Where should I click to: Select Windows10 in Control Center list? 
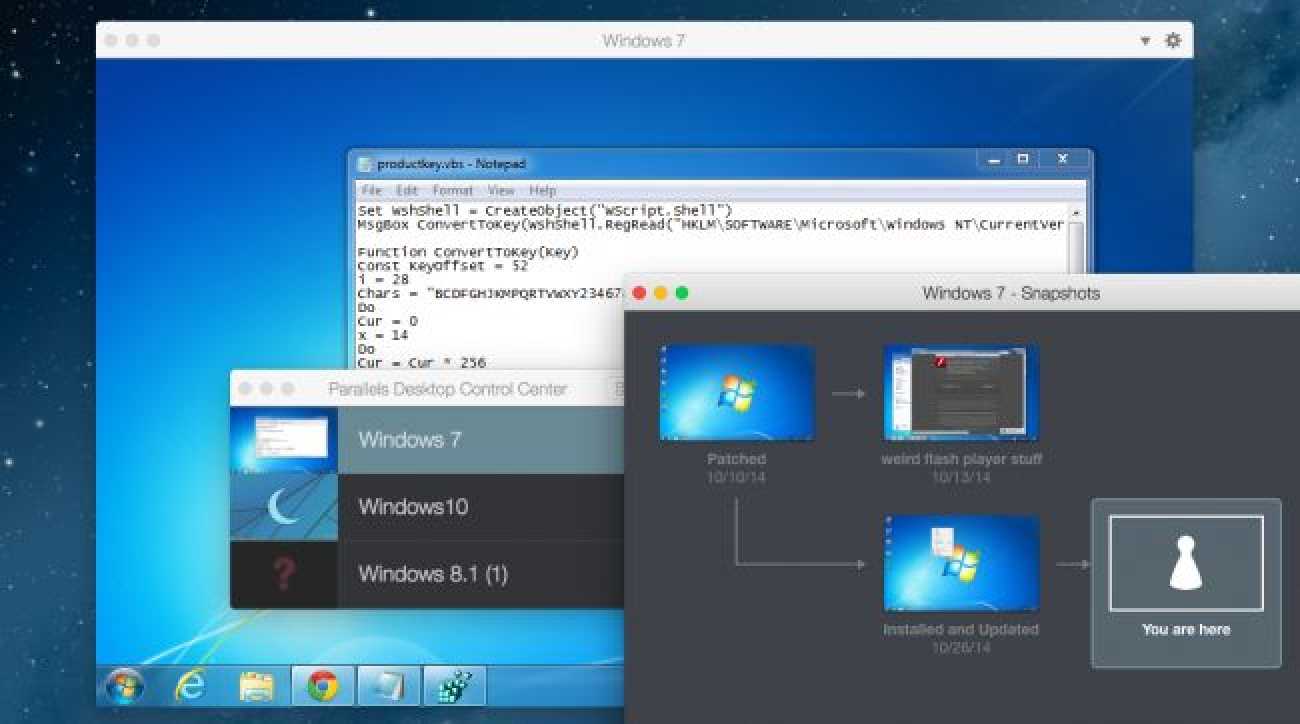pos(430,507)
